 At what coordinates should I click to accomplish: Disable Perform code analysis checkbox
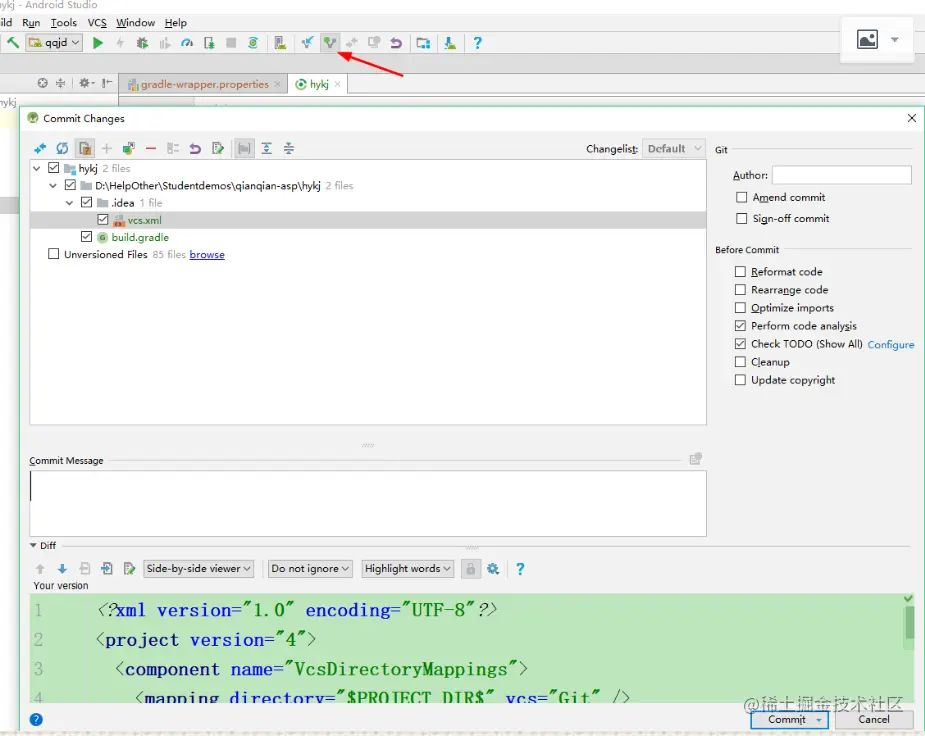[x=740, y=326]
